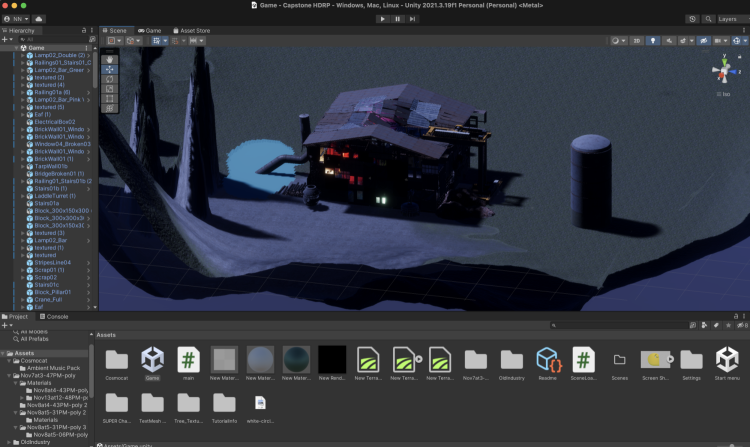Image resolution: width=750 pixels, height=447 pixels.
Task: Click the green Y axis cone of gizmo
Action: click(x=724, y=62)
